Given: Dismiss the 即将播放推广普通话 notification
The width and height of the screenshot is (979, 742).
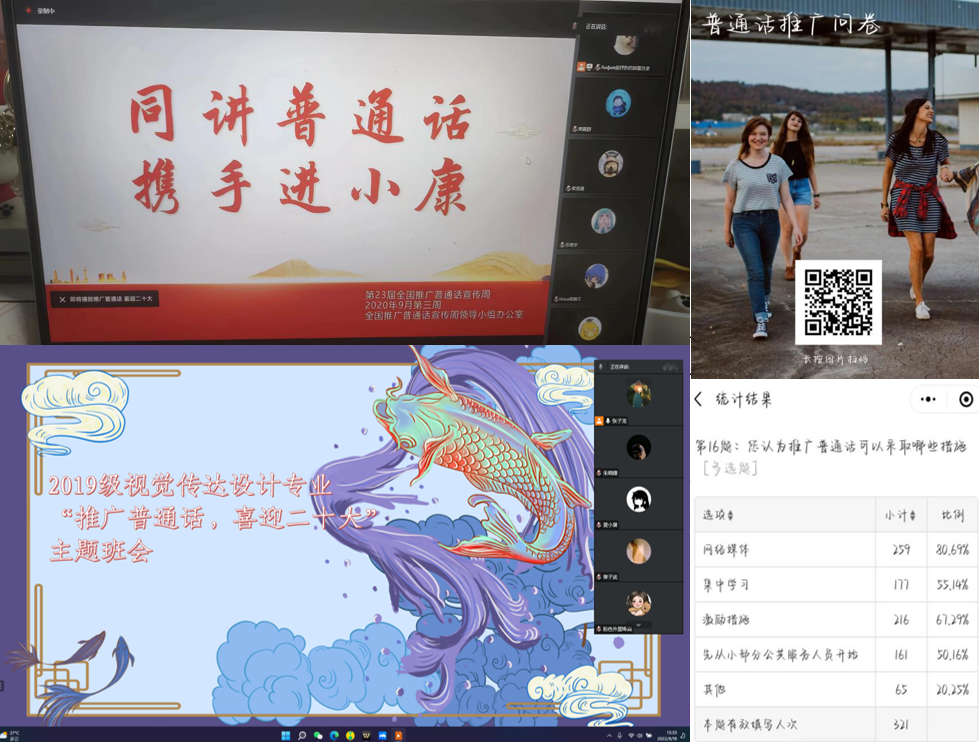Looking at the screenshot, I should click(62, 299).
